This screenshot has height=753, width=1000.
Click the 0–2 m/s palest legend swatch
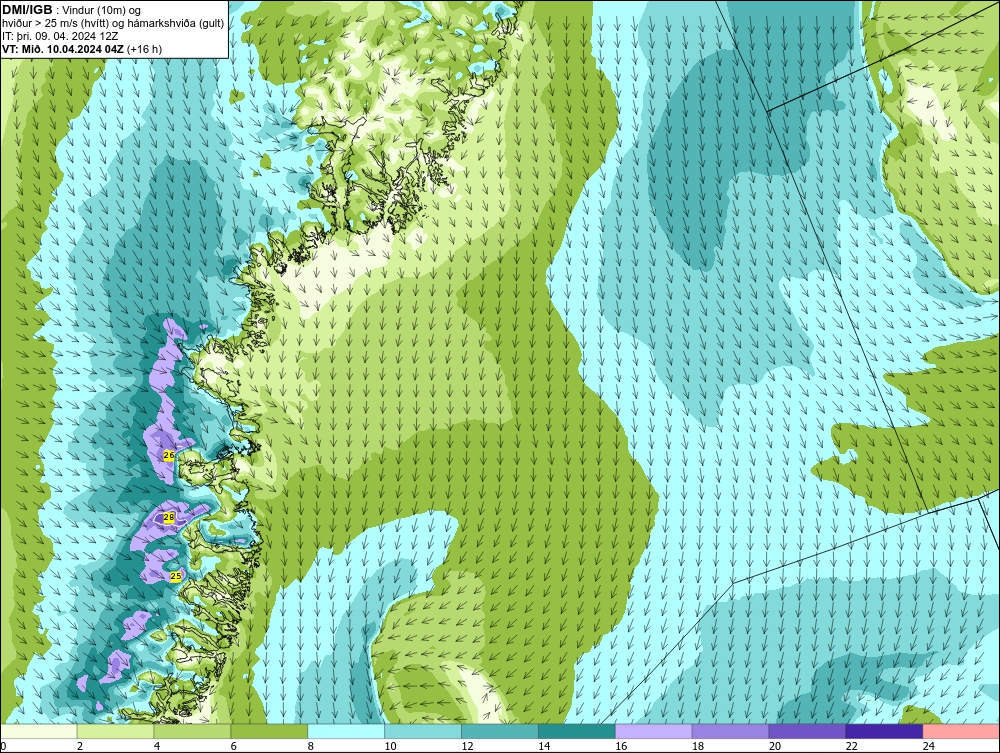(x=39, y=731)
